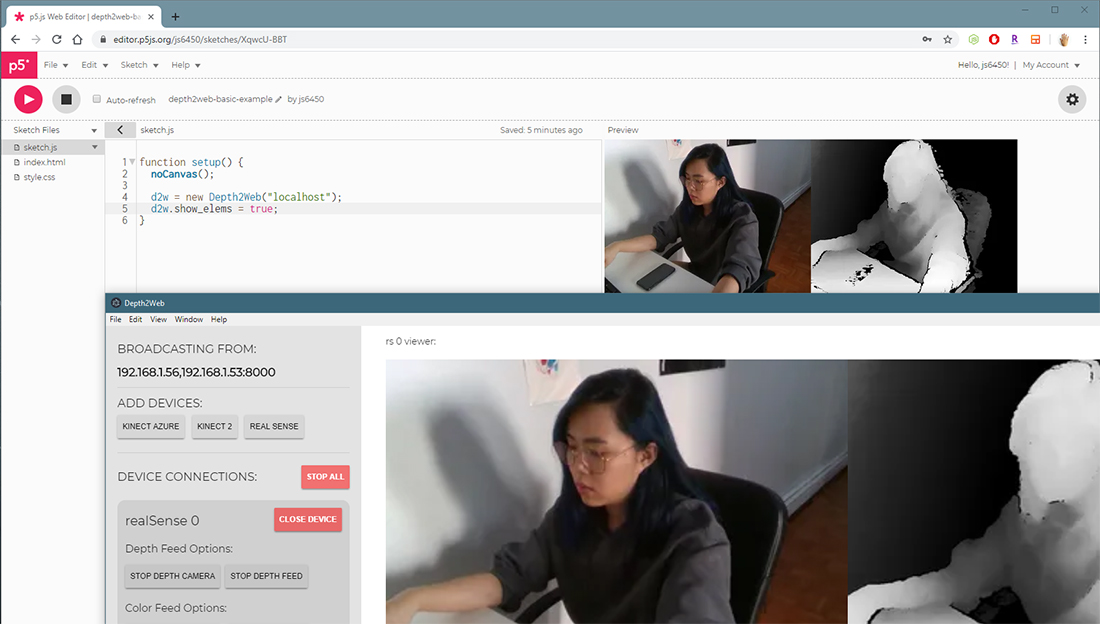The width and height of the screenshot is (1100, 624).
Task: Open Depth2Web Help menu
Action: click(219, 319)
